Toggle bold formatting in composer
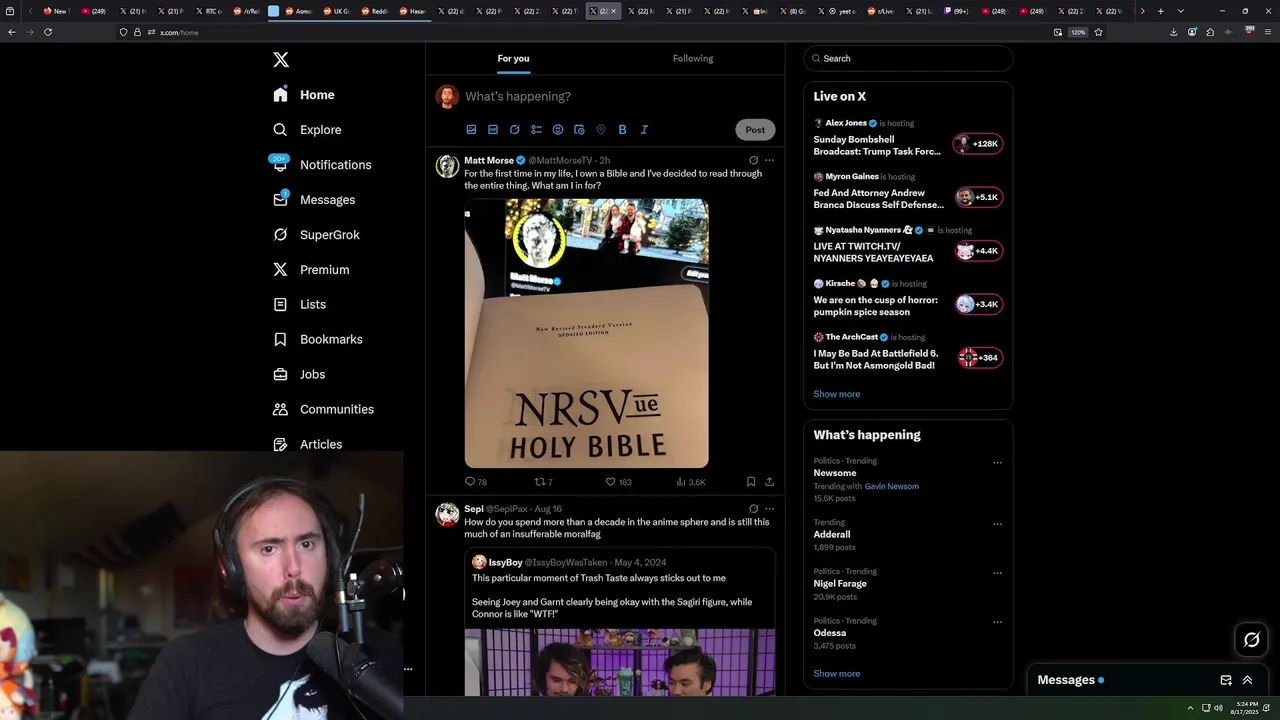 tap(622, 130)
